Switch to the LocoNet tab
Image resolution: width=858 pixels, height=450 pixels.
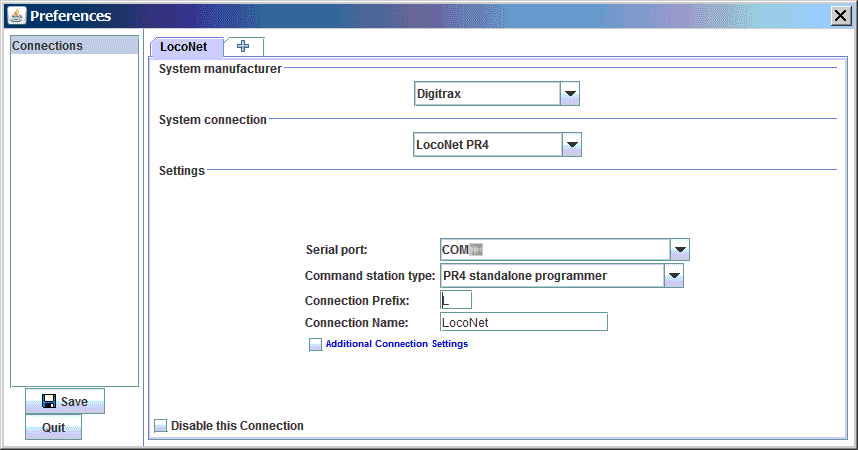pos(187,47)
